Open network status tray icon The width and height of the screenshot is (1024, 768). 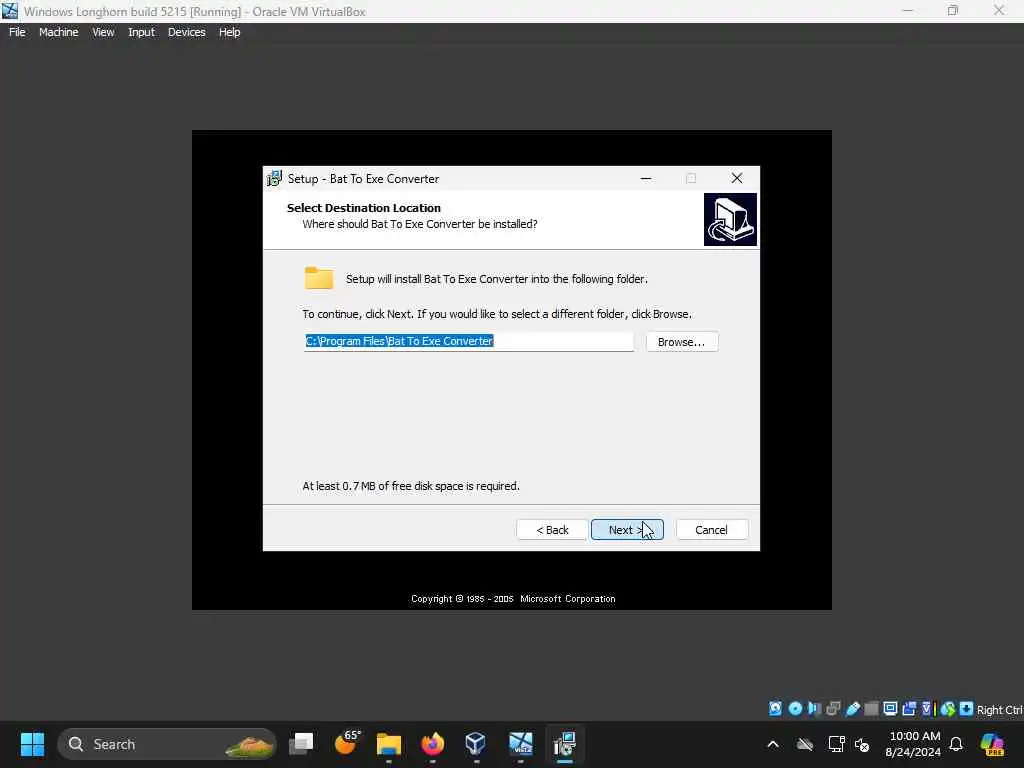coord(837,744)
